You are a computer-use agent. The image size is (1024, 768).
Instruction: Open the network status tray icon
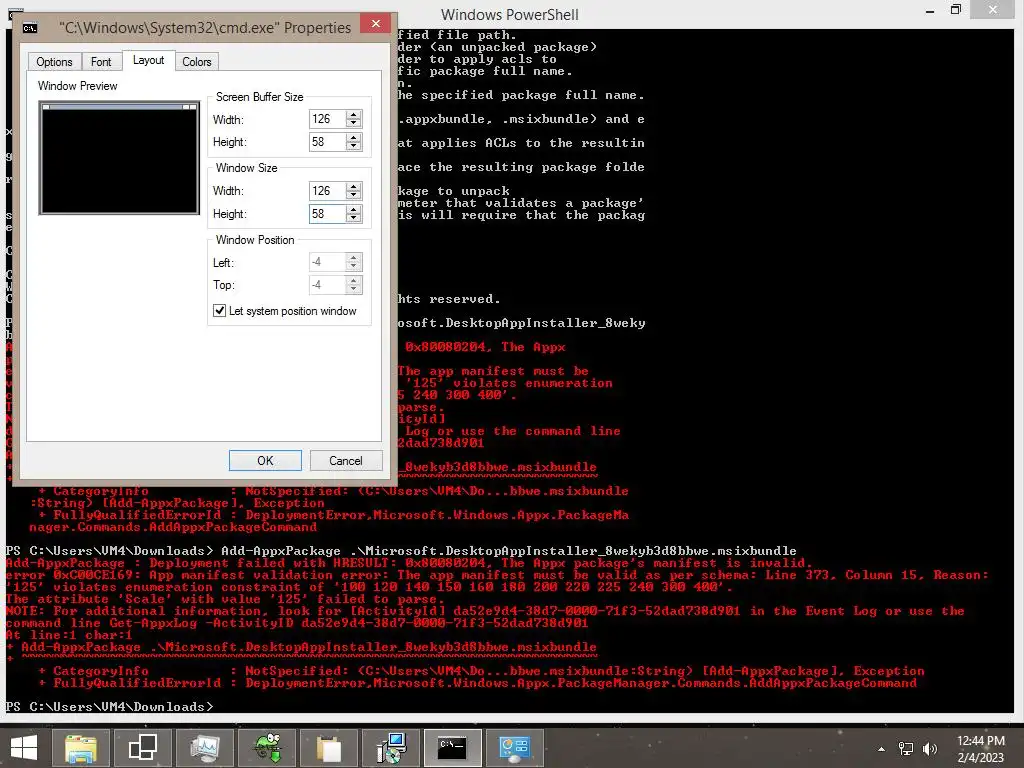[906, 749]
